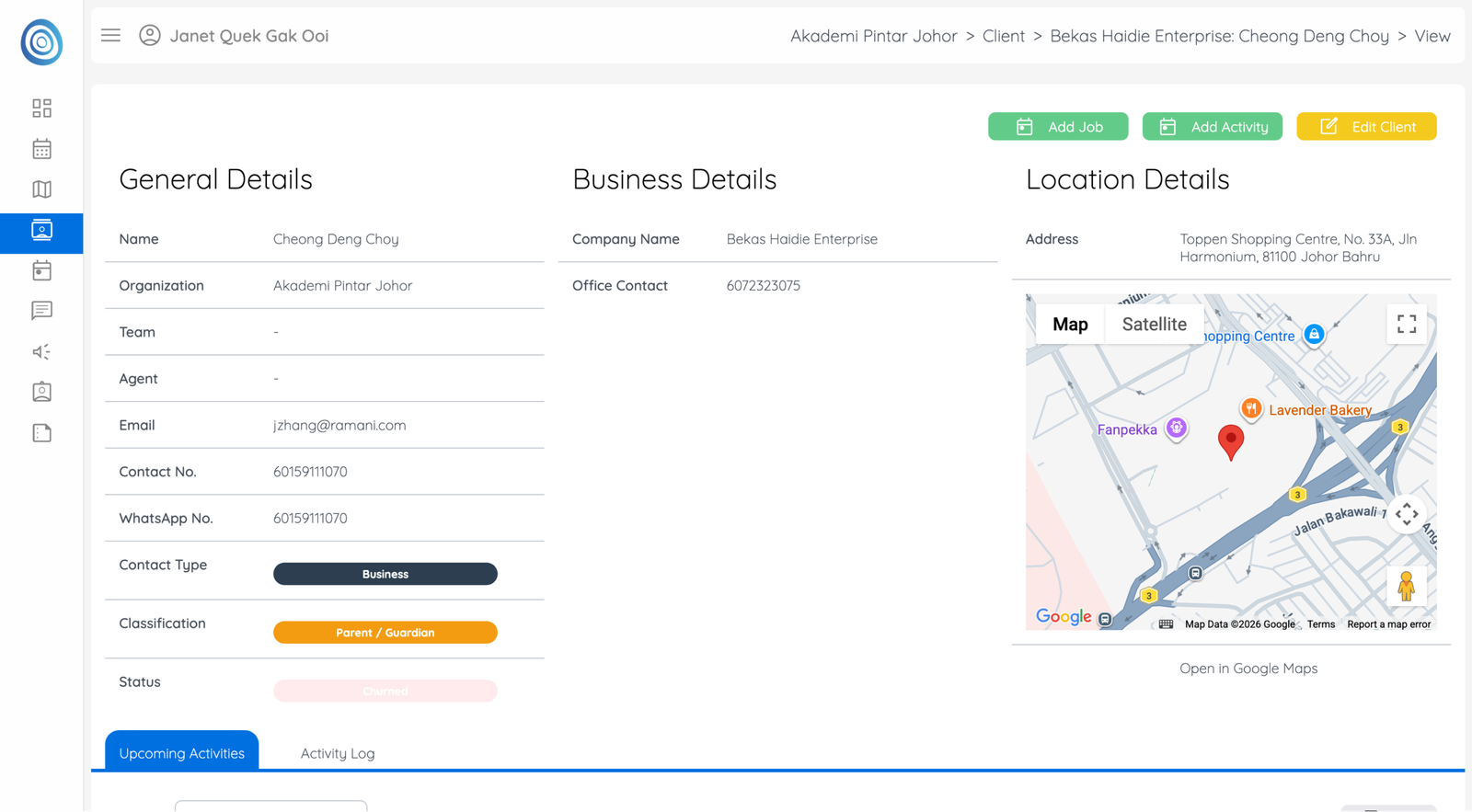The image size is (1472, 812).
Task: Click the user profile avatar icon
Action: point(150,36)
